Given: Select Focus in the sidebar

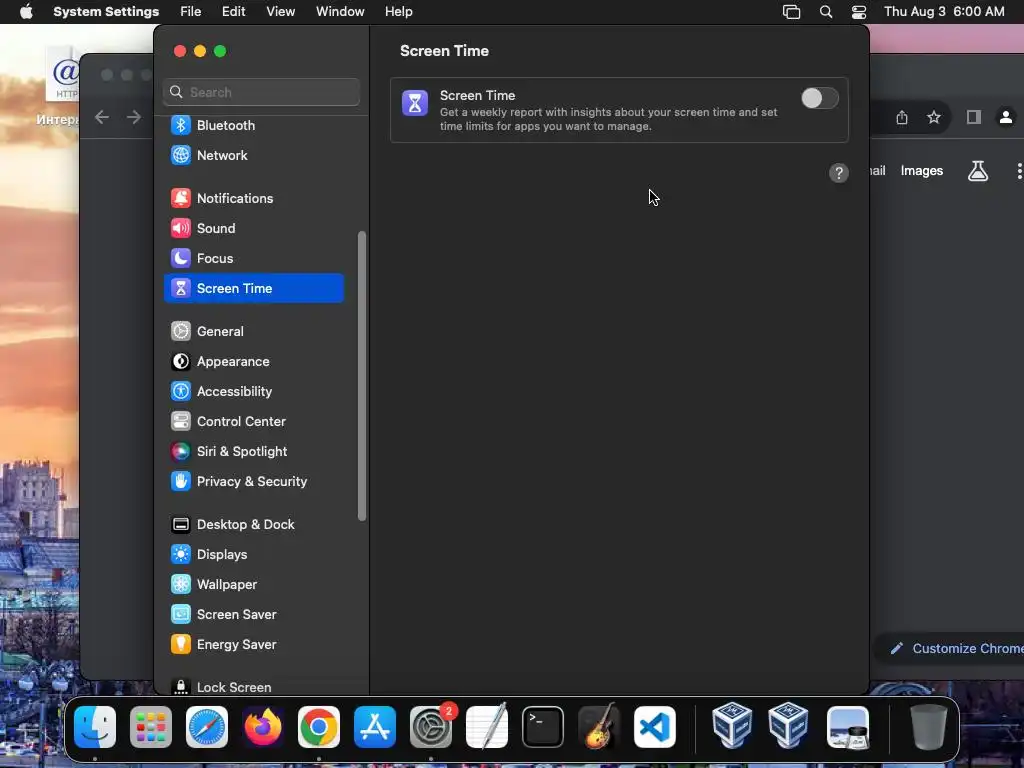Looking at the screenshot, I should [x=254, y=259].
